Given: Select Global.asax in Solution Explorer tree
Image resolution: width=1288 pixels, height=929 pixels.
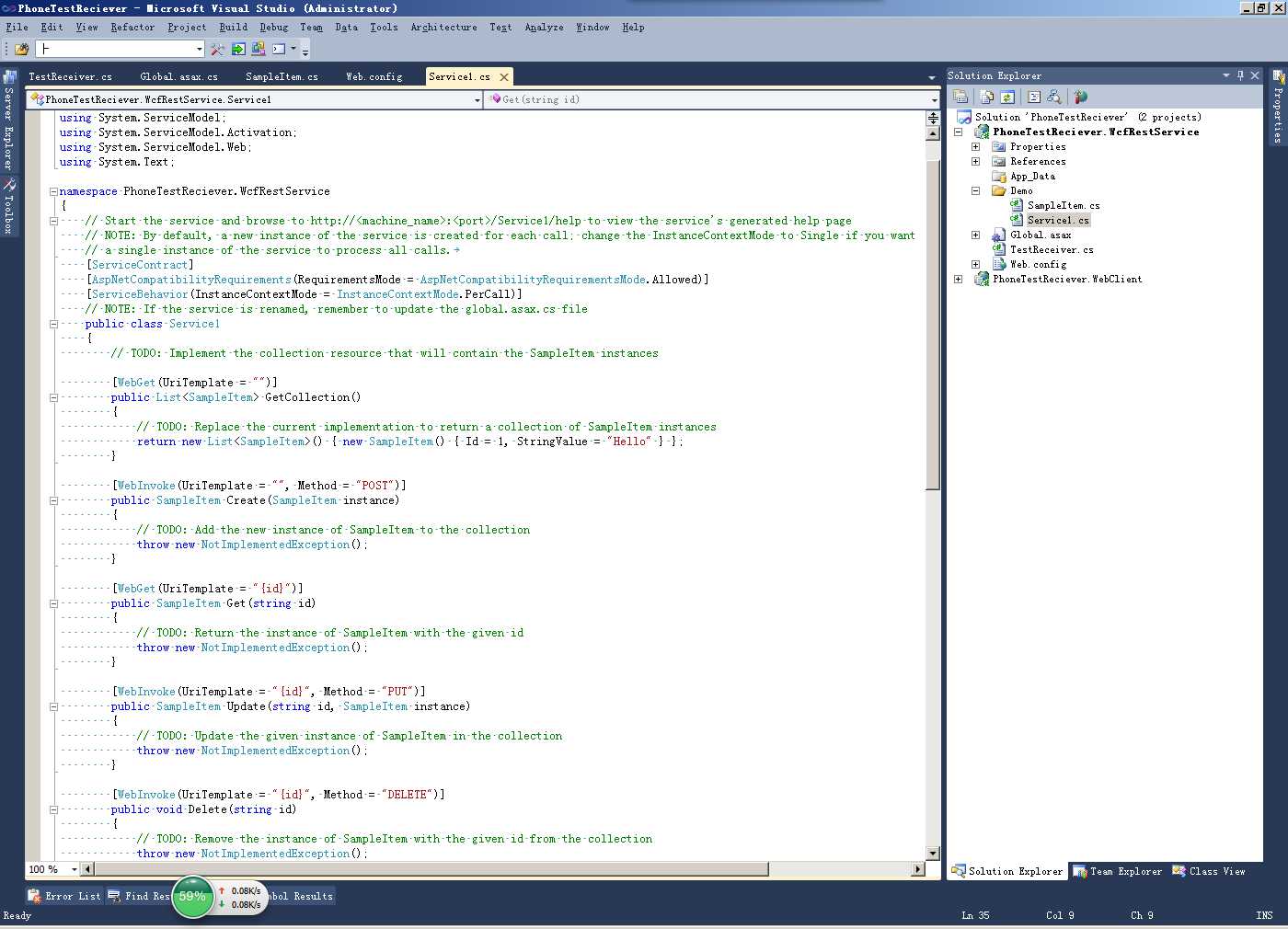Looking at the screenshot, I should 1041,235.
